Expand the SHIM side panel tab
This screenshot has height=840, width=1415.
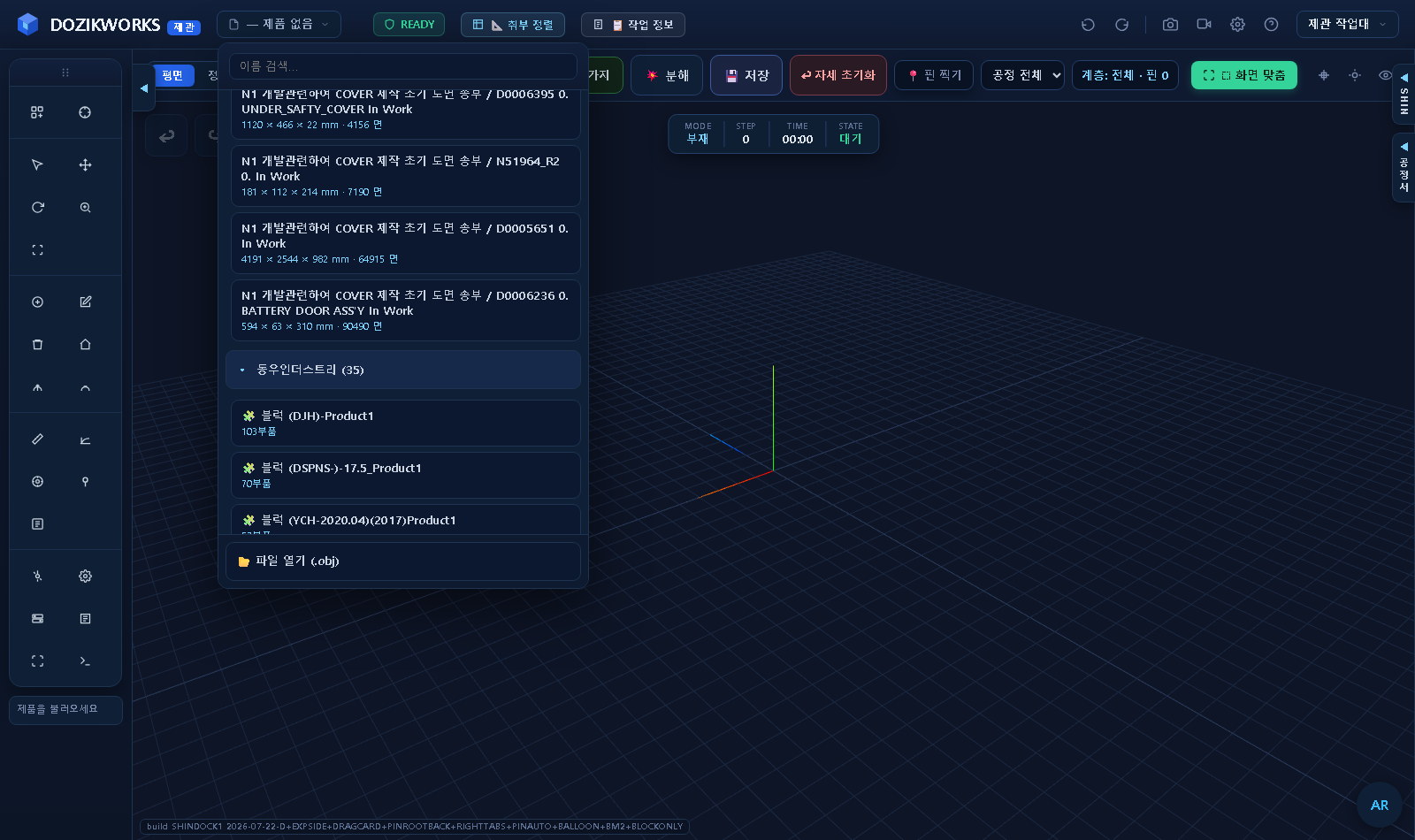point(1404,95)
